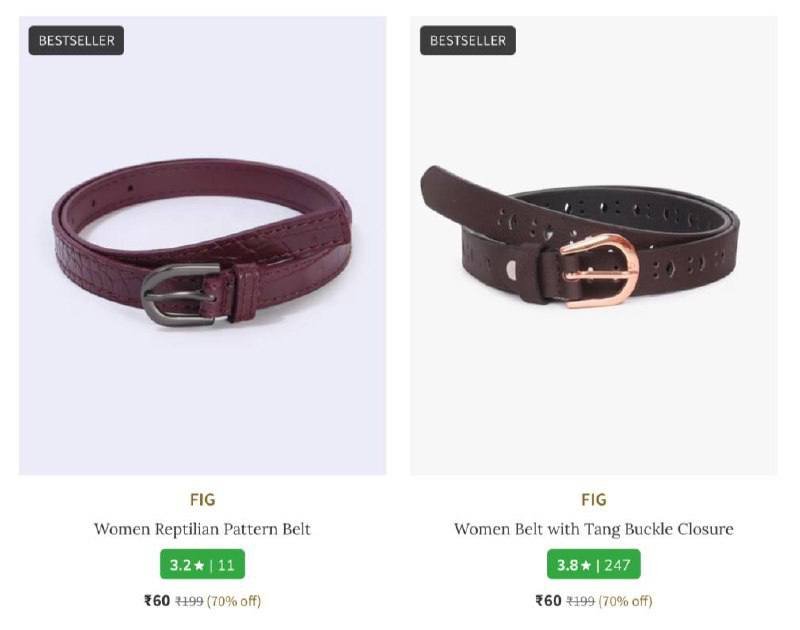Open the Women Reptilian Pattern Belt image
Viewport: 800px width, 630px height.
point(203,245)
